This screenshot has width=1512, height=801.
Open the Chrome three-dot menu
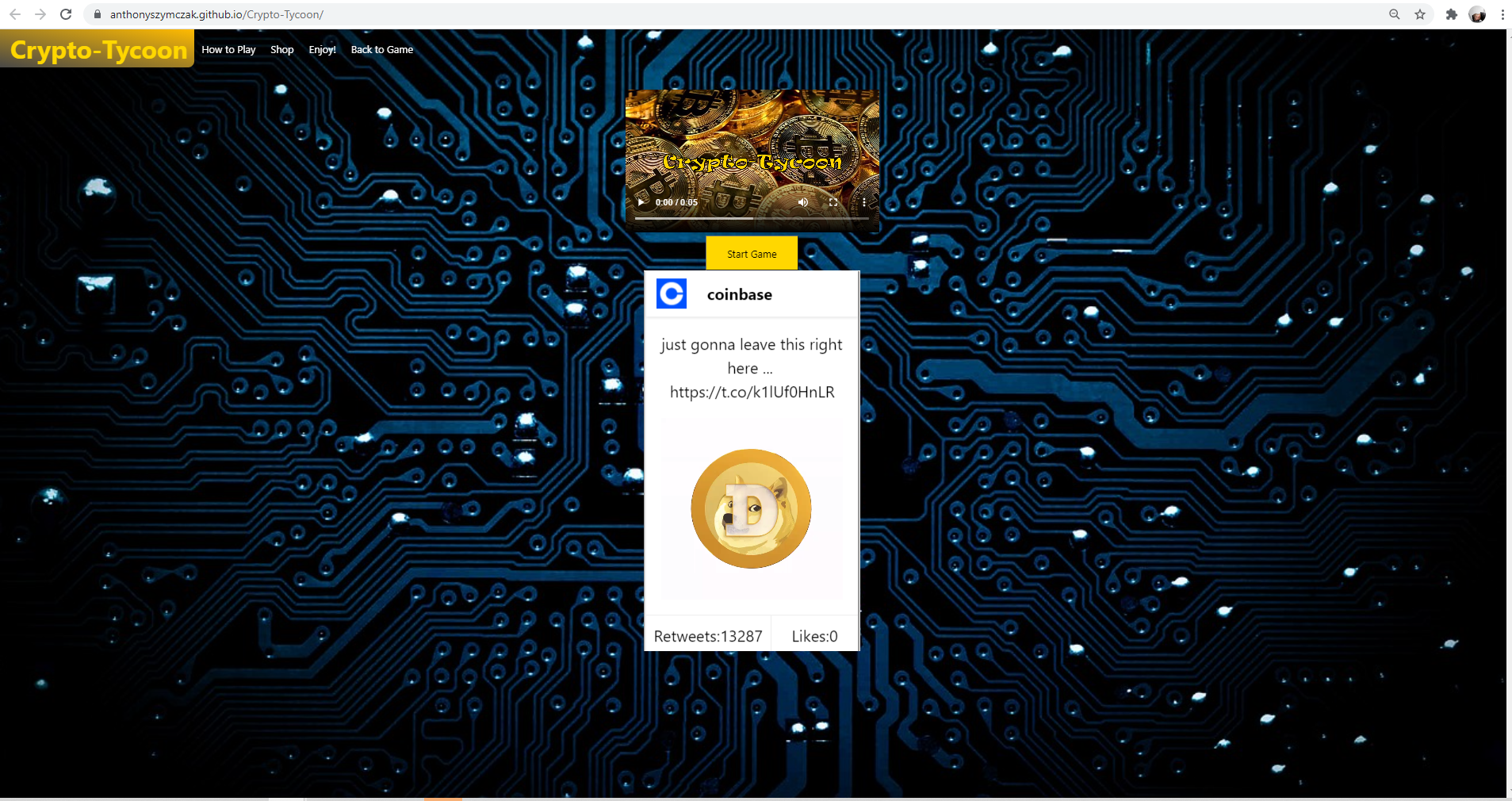1502,14
